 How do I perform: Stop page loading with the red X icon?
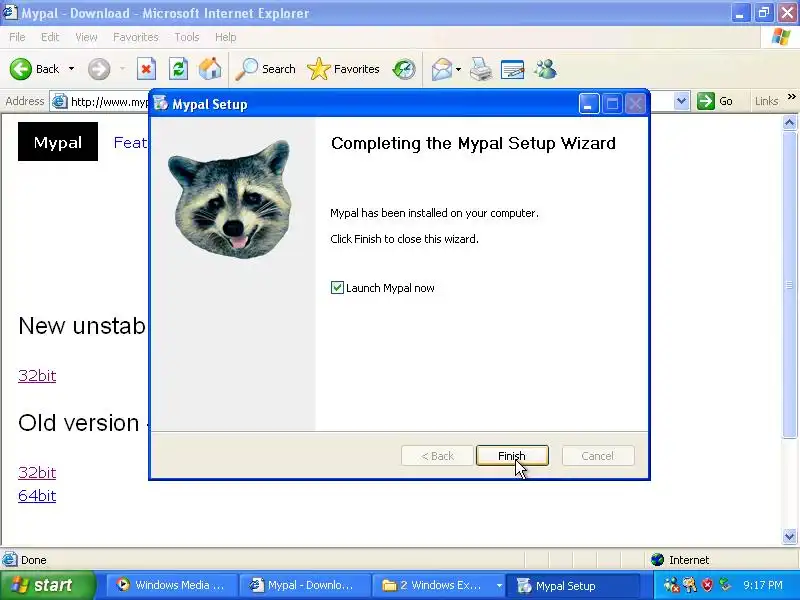click(x=146, y=69)
